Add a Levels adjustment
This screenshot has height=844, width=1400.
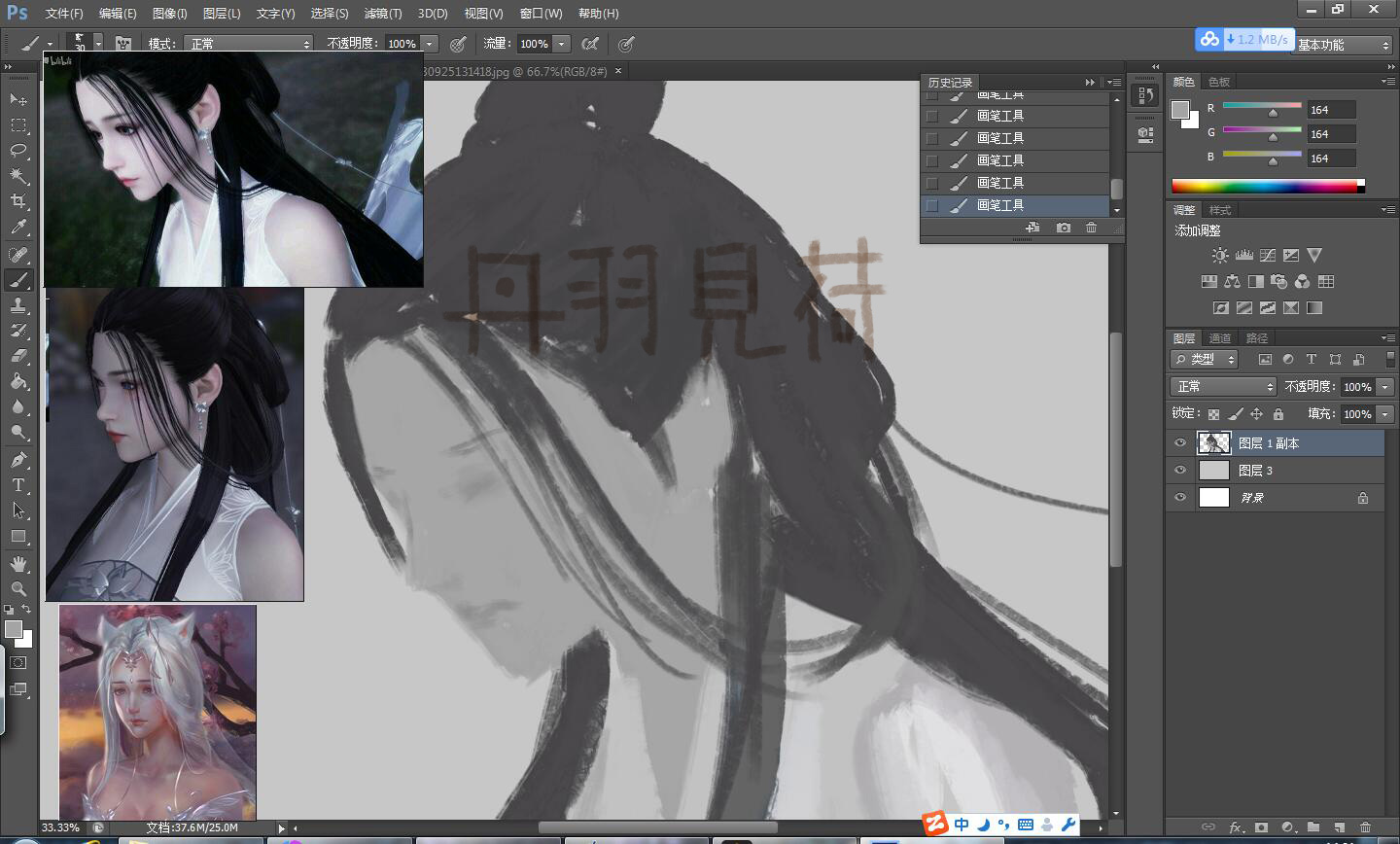point(1243,256)
